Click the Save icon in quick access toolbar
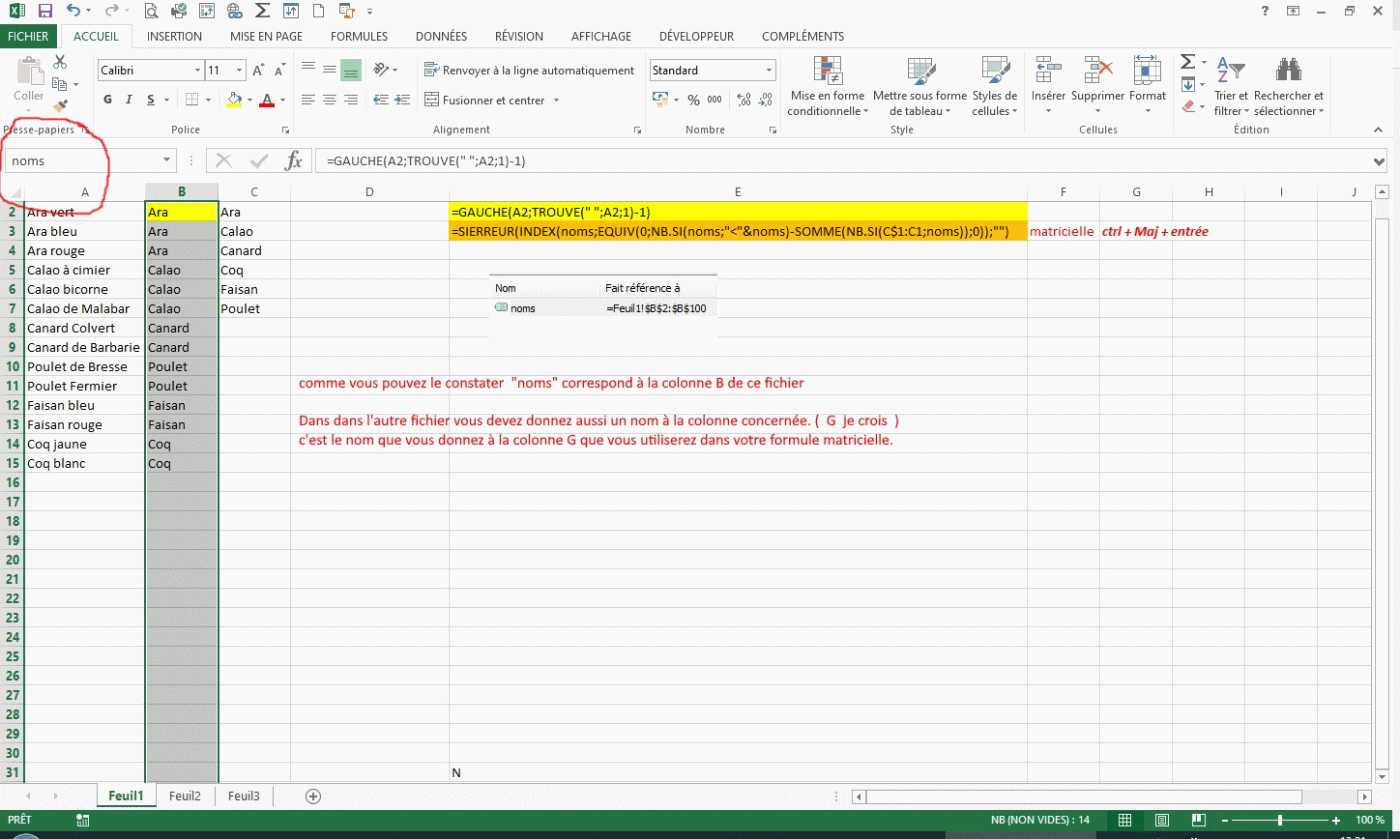Viewport: 1400px width, 839px height. pos(44,11)
